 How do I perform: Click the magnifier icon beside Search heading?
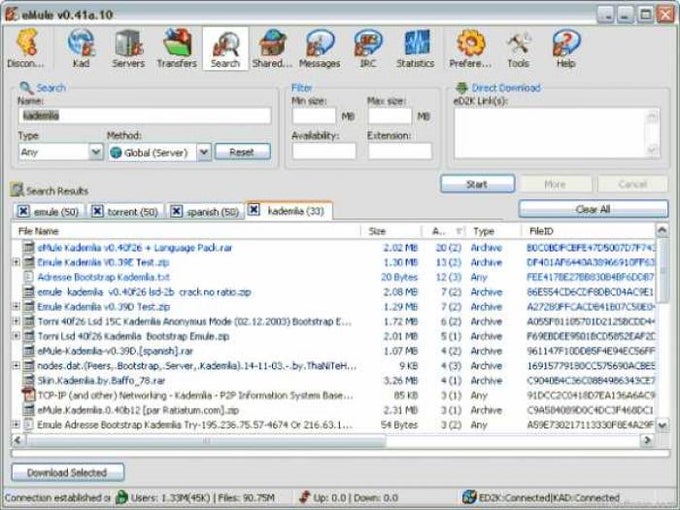tap(26, 88)
